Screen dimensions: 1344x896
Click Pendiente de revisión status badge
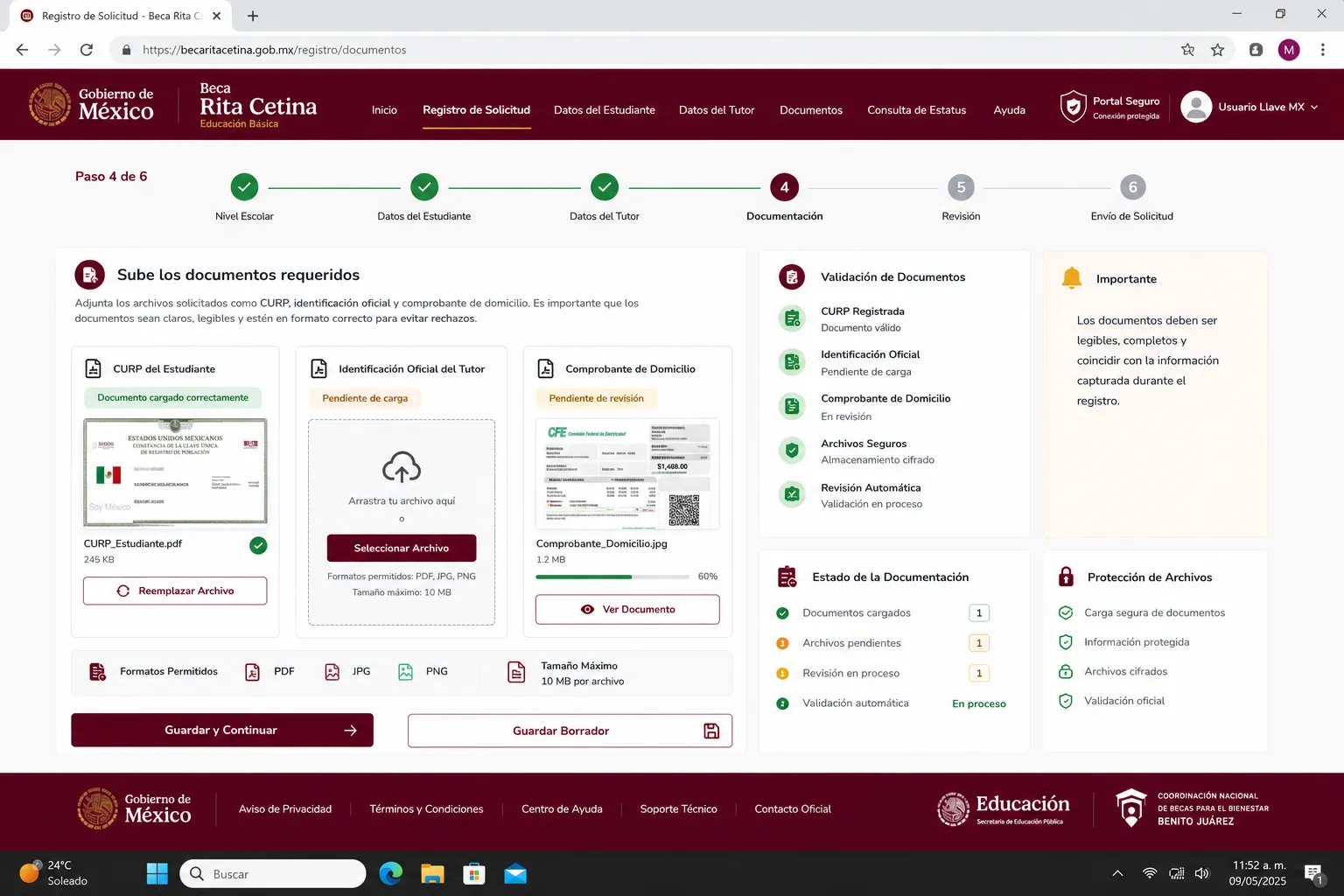point(597,398)
